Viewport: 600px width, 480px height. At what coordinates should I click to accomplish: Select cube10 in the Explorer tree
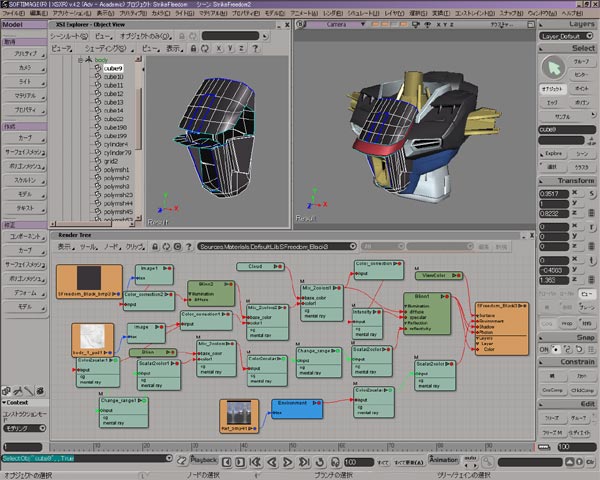click(x=114, y=77)
